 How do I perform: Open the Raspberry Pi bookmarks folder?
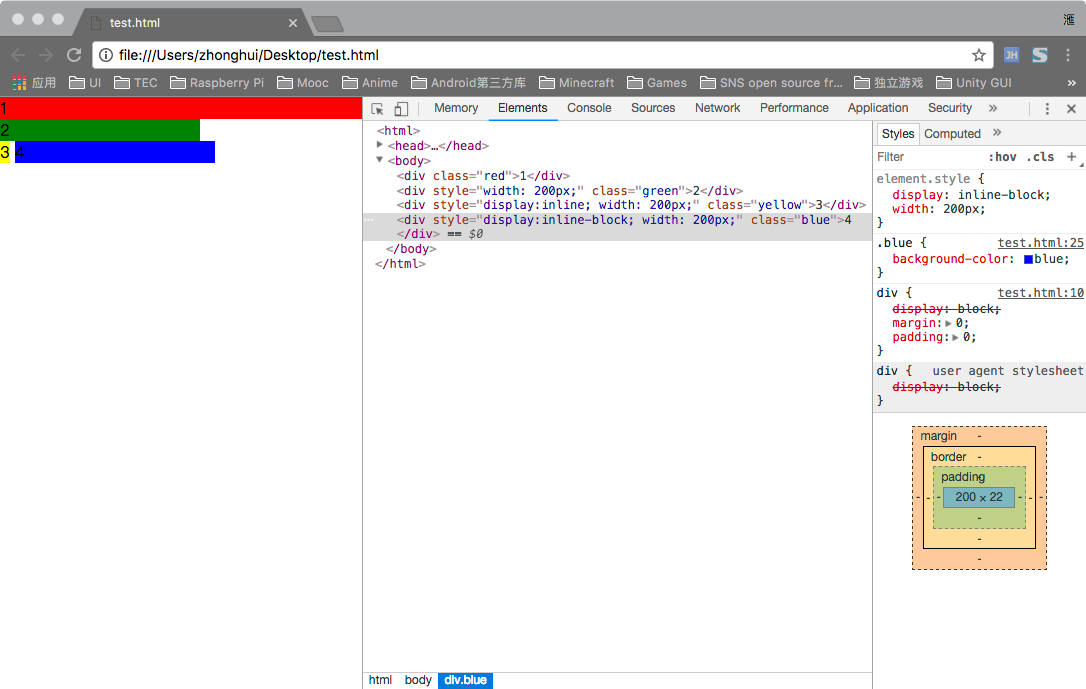pos(217,83)
